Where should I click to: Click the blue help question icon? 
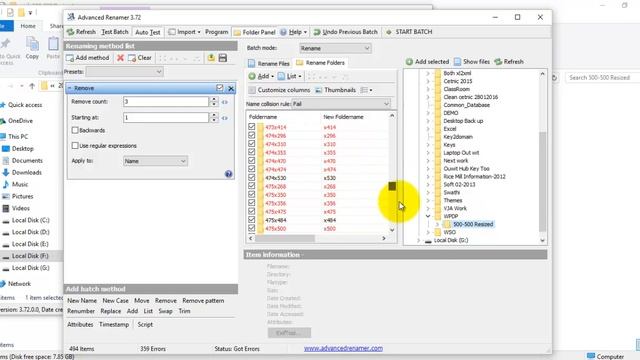click(x=229, y=174)
